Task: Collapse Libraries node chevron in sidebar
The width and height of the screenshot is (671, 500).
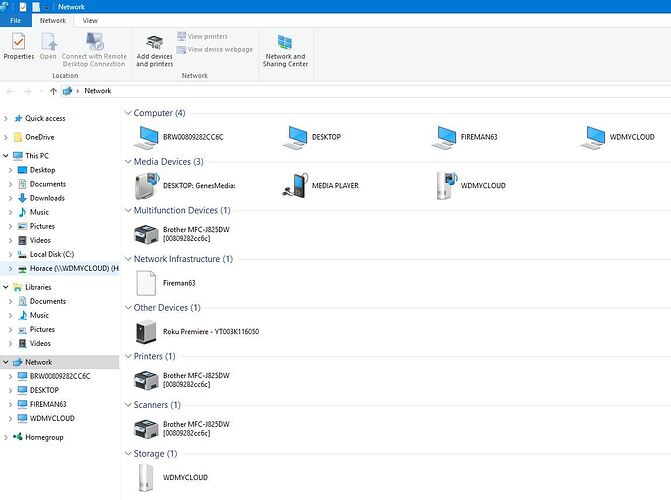Action: 6,287
